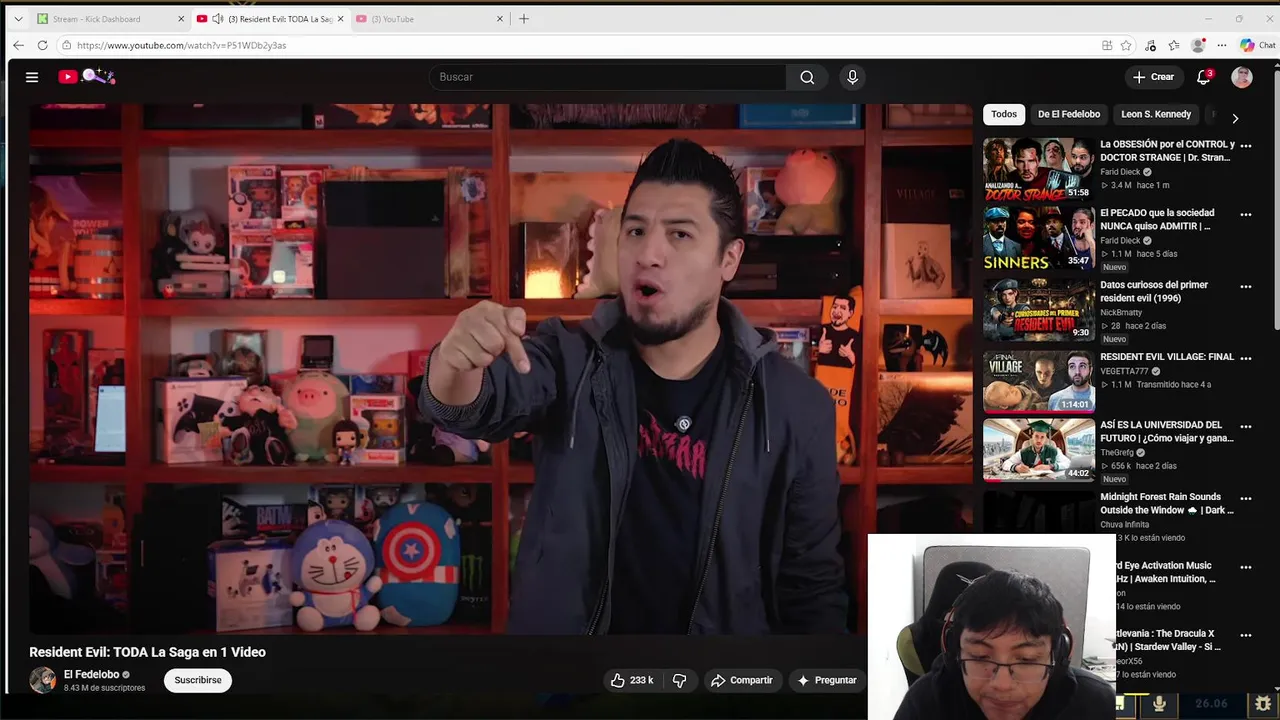Open a new browser tab with plus
This screenshot has height=720, width=1280.
[x=523, y=18]
